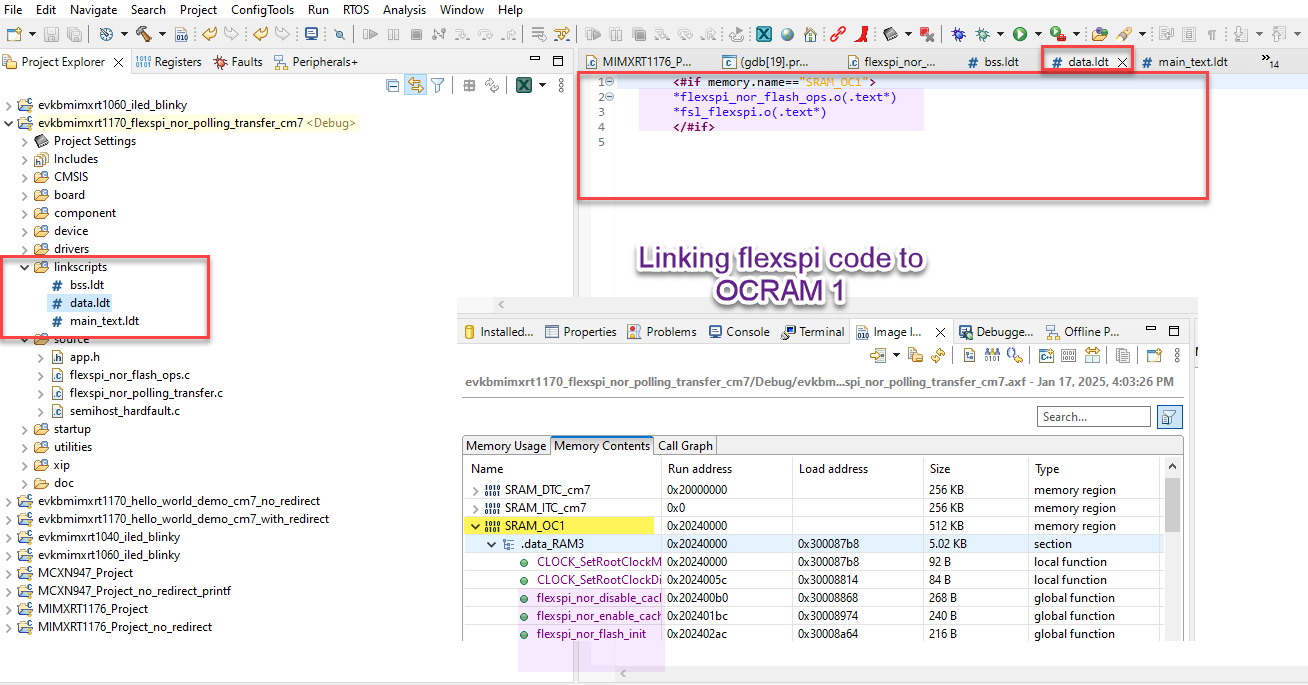This screenshot has width=1308, height=685.
Task: Toggle the filter button beside Search field
Action: (x=1168, y=417)
